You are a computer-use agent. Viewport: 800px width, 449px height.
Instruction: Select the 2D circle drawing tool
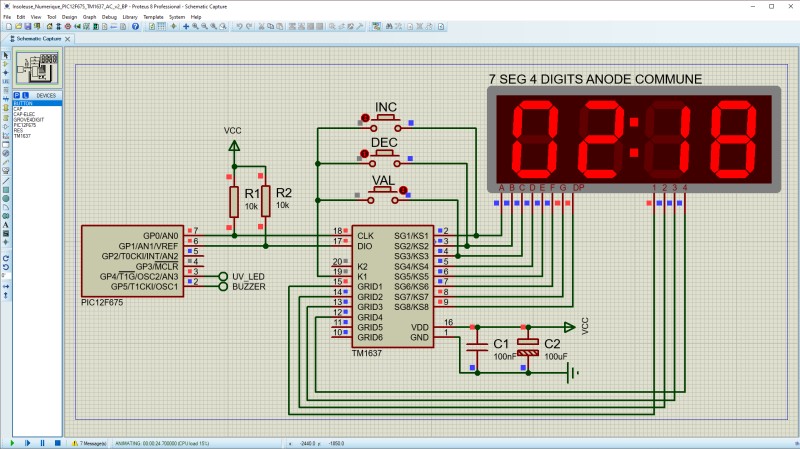(6, 198)
